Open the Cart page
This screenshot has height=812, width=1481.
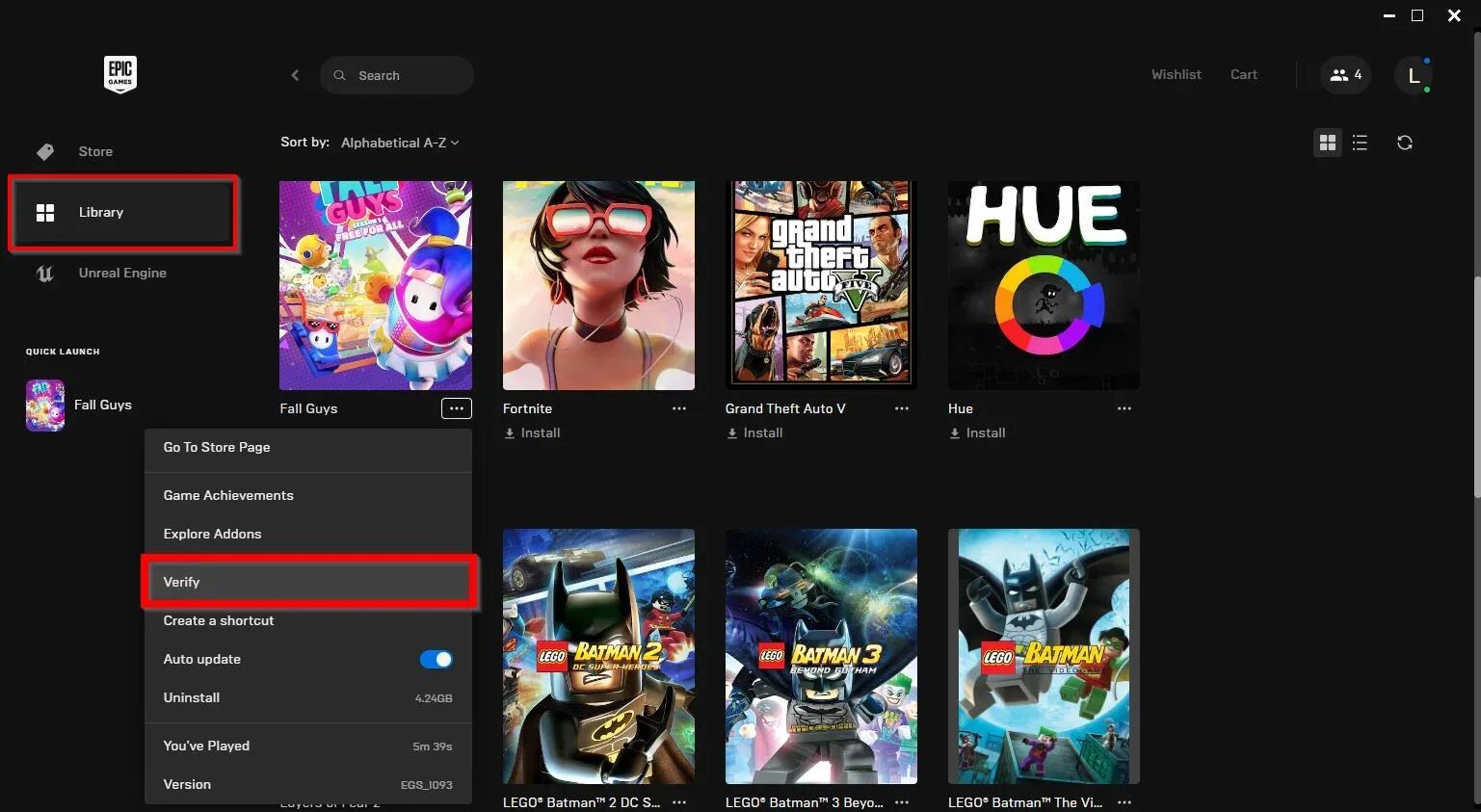click(1243, 74)
